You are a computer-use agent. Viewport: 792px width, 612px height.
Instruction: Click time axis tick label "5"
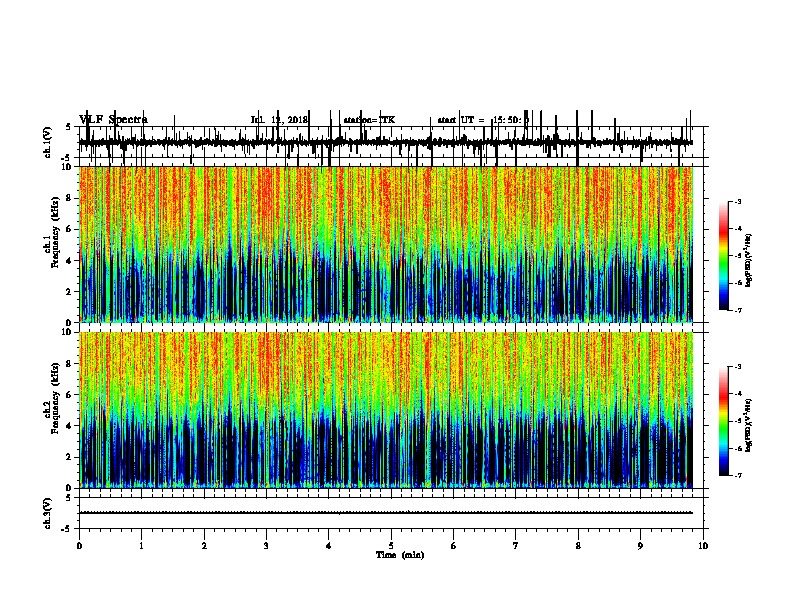(x=391, y=545)
